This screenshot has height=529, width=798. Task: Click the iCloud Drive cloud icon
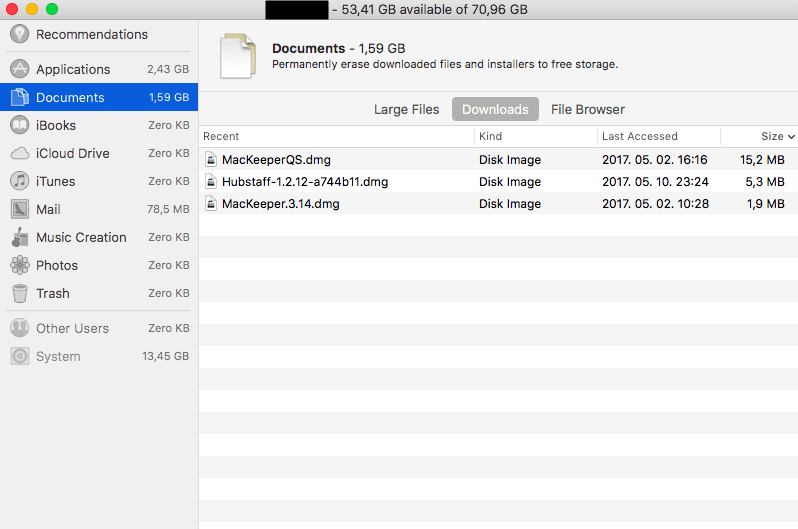point(19,153)
